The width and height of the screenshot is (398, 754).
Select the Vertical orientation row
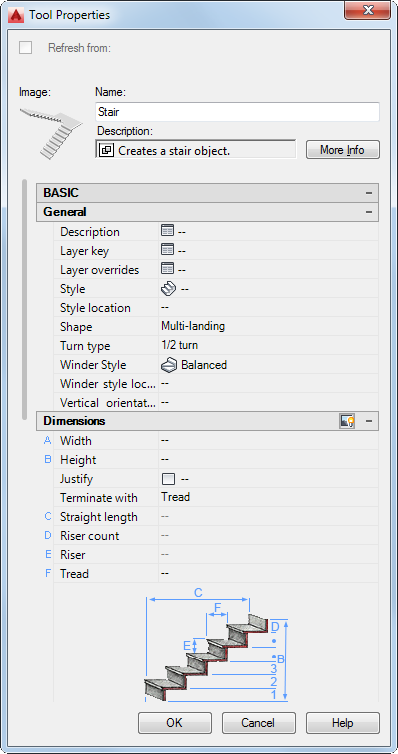(216, 402)
